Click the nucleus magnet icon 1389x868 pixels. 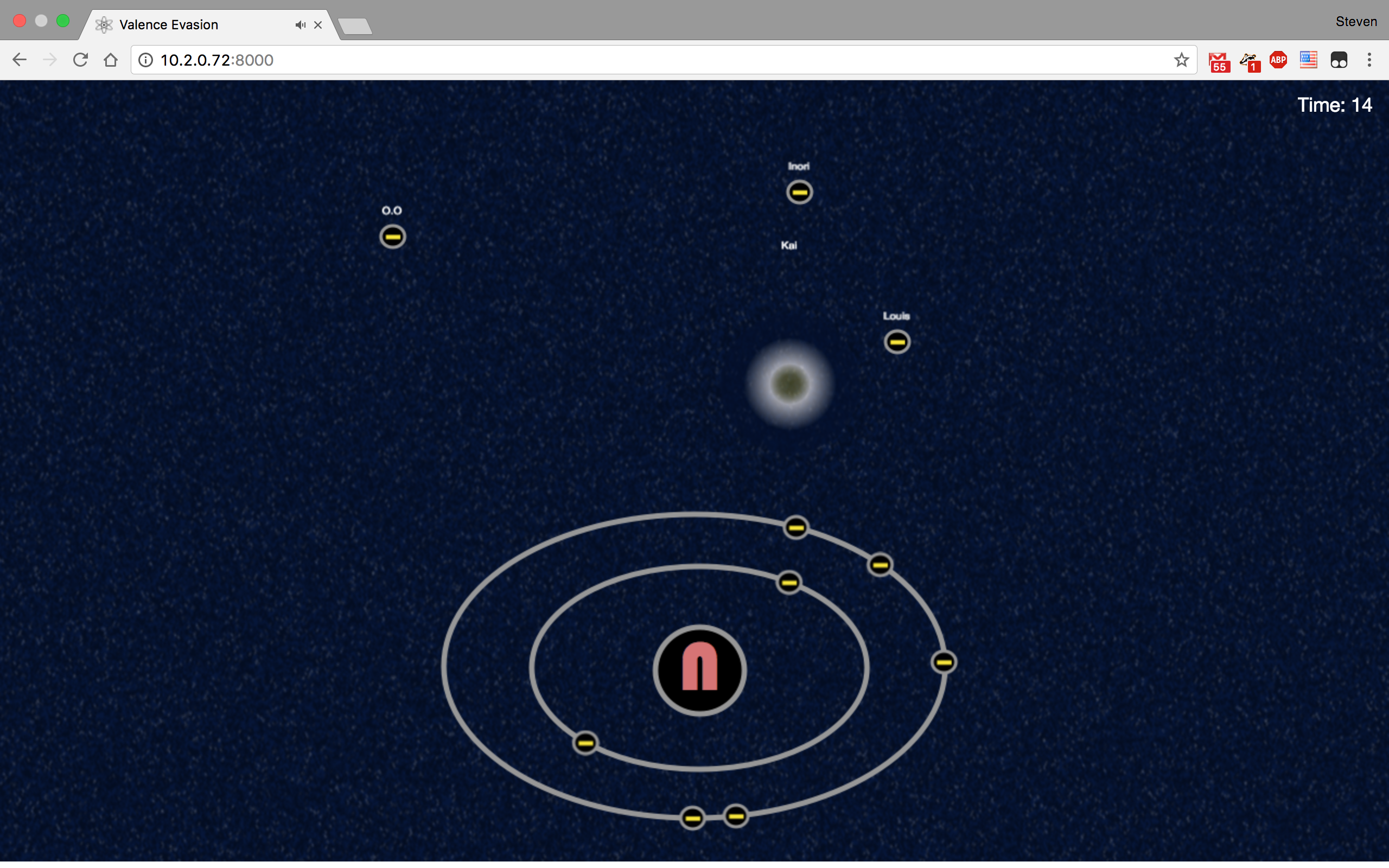tap(699, 670)
